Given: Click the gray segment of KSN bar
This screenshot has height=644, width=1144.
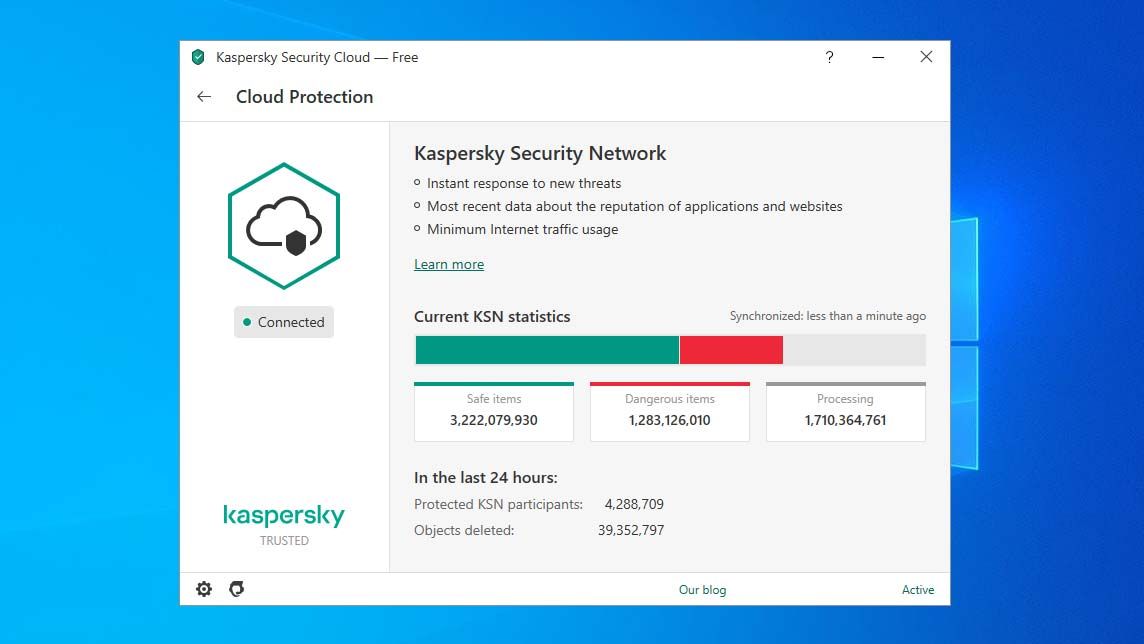Looking at the screenshot, I should pos(854,350).
